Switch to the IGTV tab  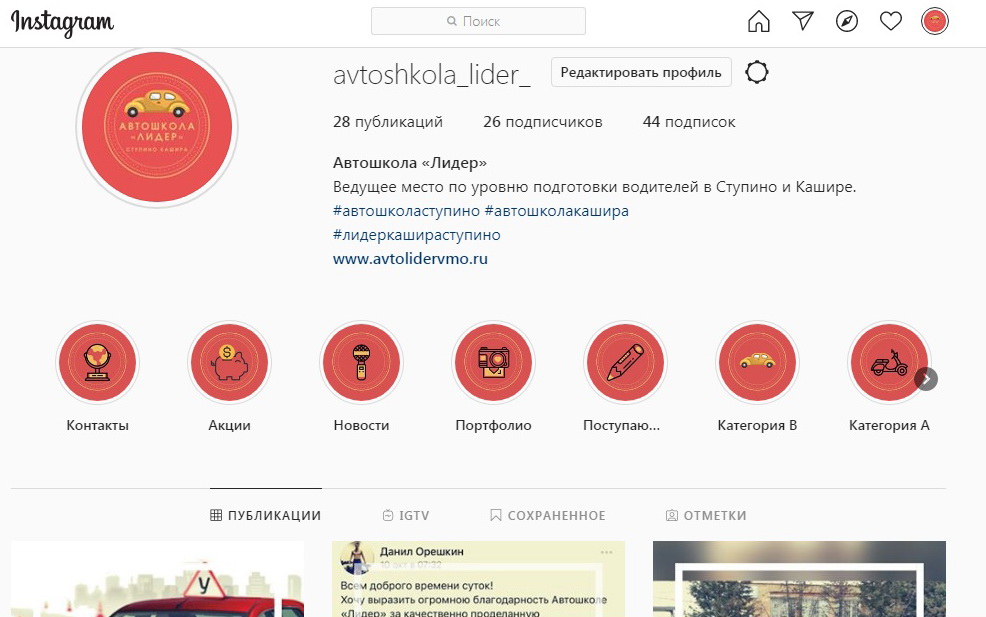click(x=406, y=516)
